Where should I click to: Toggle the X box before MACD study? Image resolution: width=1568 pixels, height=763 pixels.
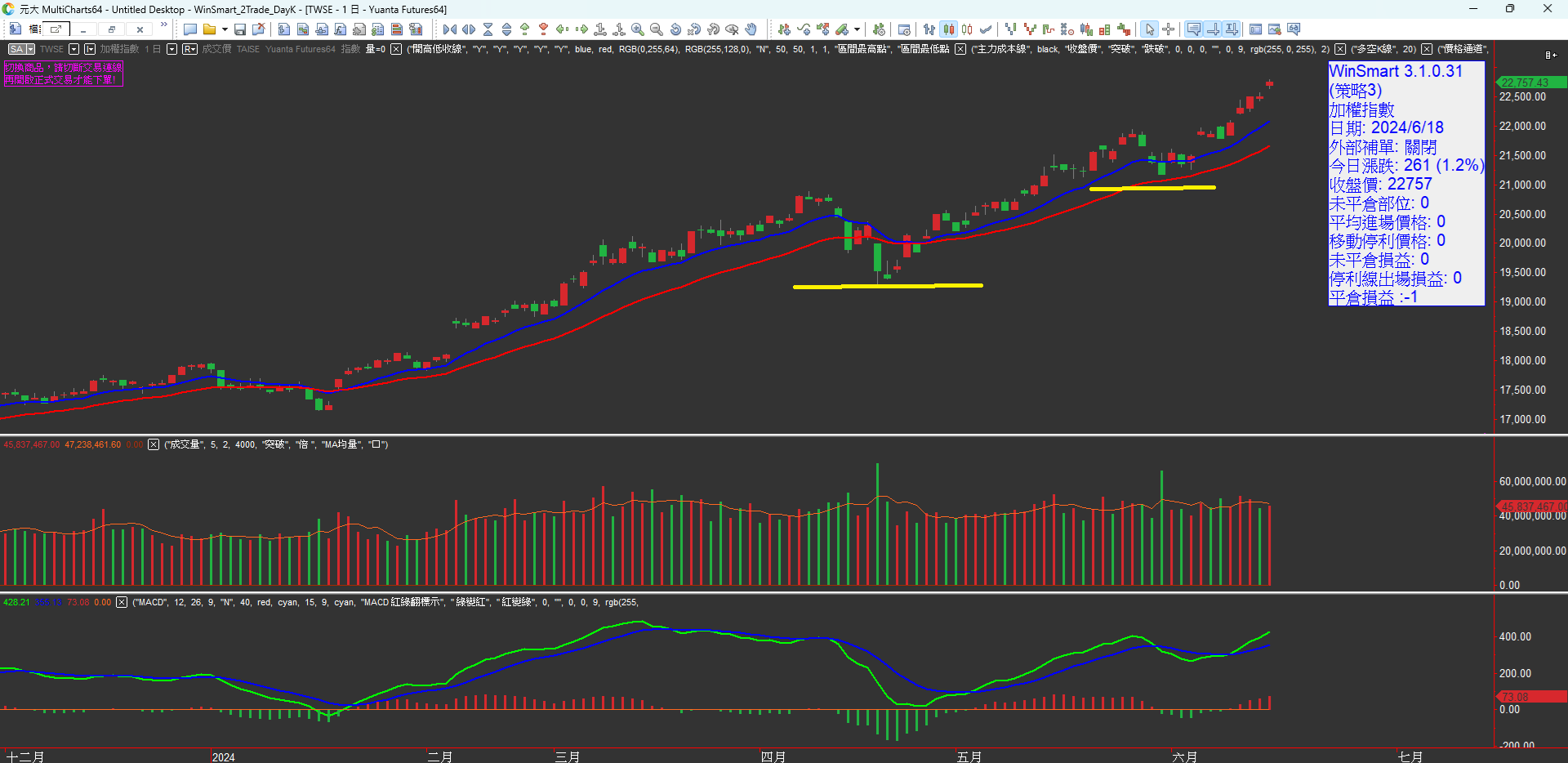(122, 602)
